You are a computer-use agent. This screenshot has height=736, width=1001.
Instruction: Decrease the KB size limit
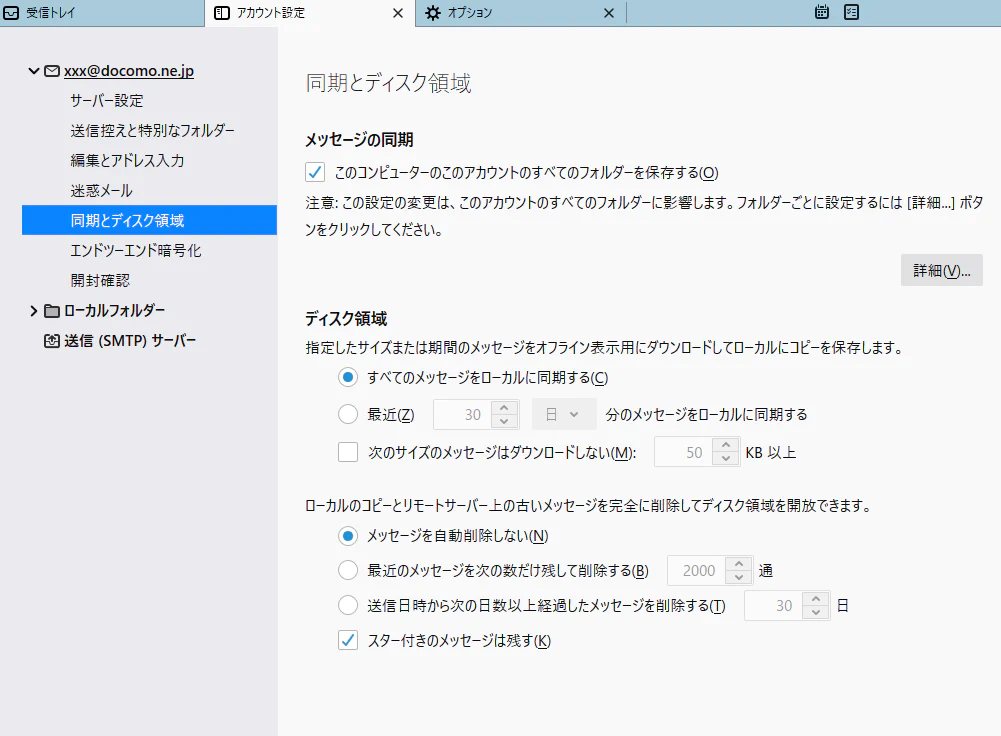[x=726, y=459]
